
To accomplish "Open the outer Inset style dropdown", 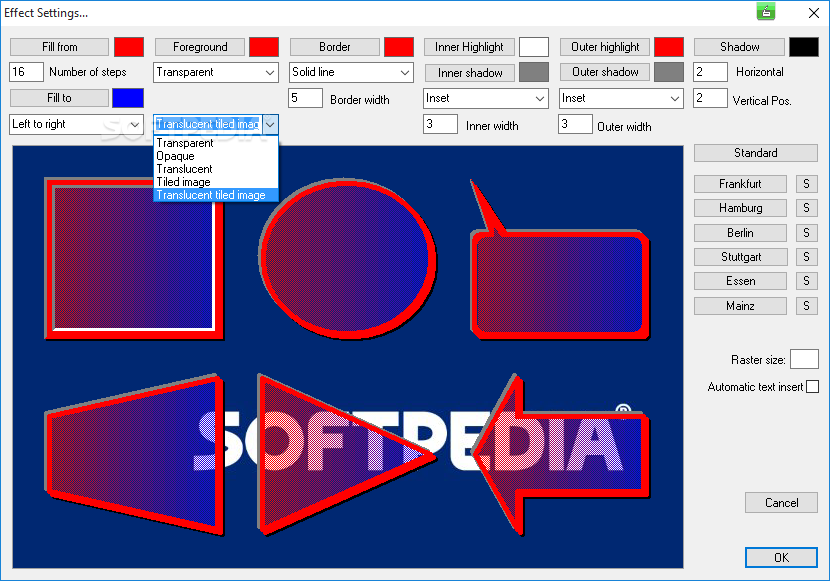I will pos(621,98).
